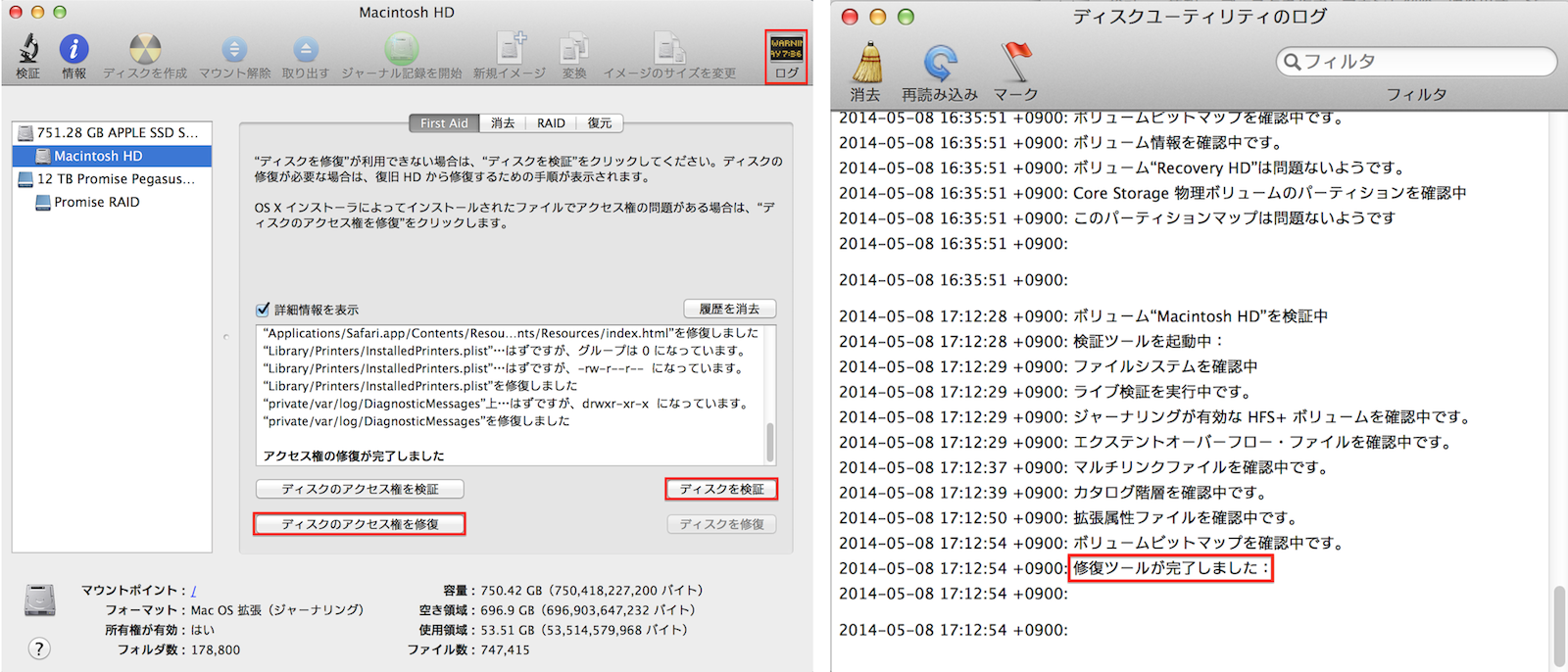This screenshot has width=1568, height=672.
Task: Click the used space value 53.51 GB
Action: [x=508, y=630]
